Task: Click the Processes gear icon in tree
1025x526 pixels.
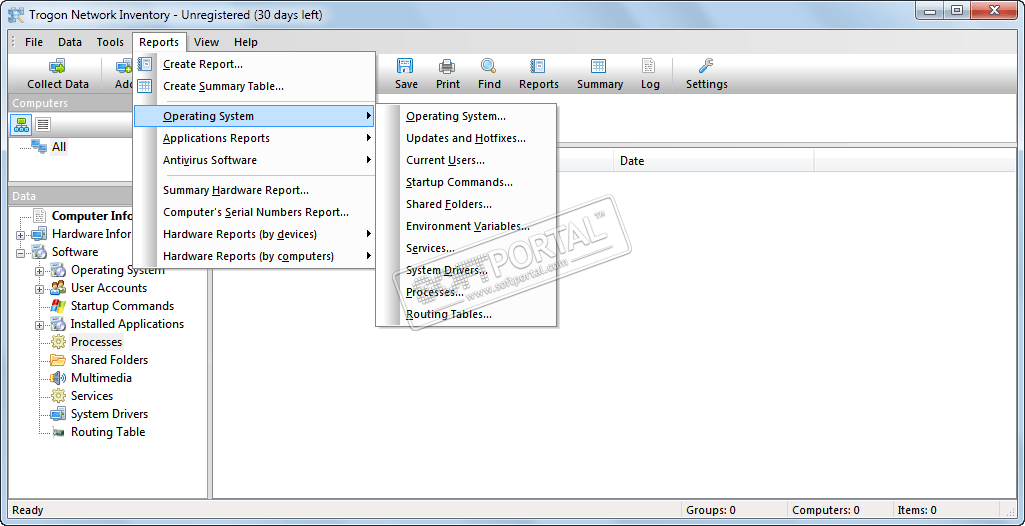Action: tap(58, 342)
